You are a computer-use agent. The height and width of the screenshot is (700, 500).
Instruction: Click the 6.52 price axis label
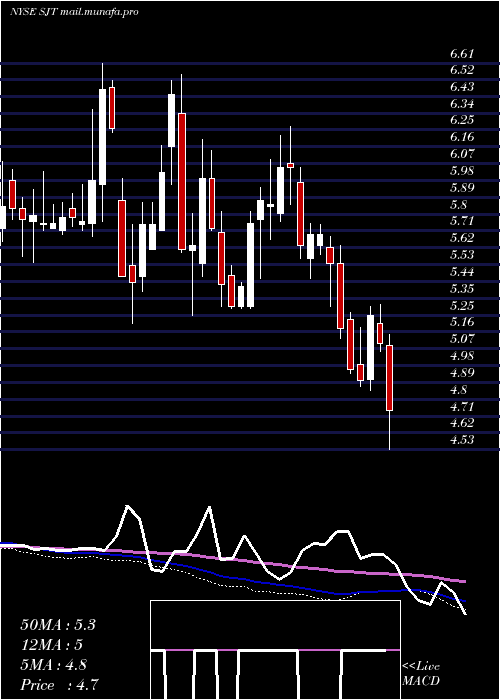point(462,70)
